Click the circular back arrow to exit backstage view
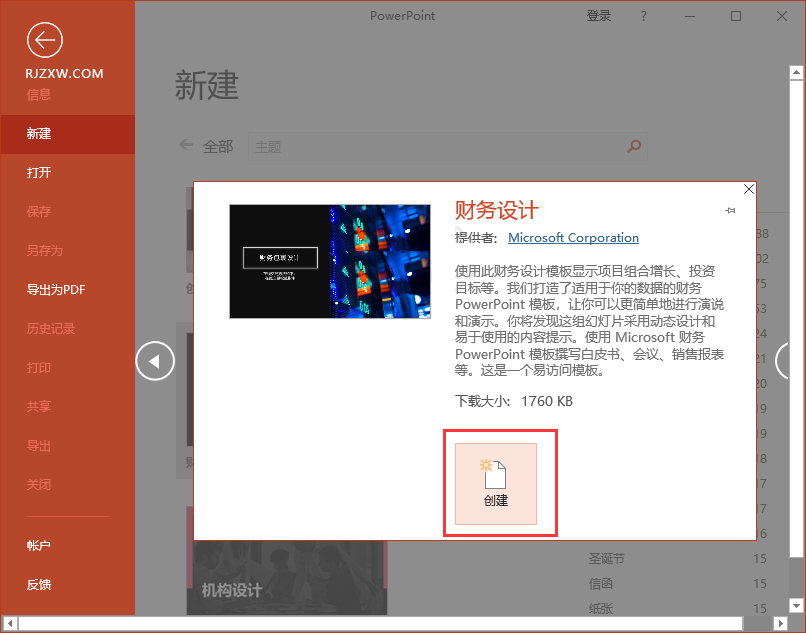Screen dimensions: 806x633 (44, 40)
